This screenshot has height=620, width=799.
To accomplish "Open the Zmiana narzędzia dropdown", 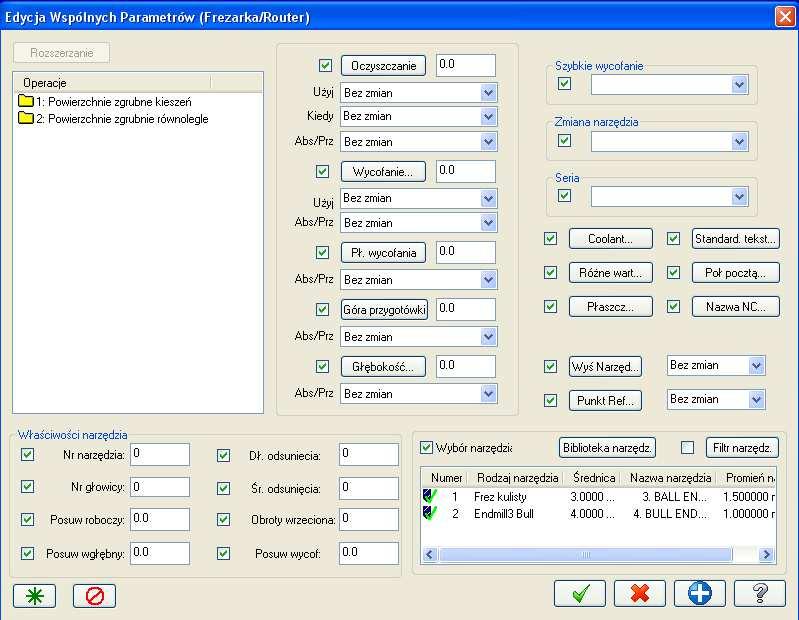I will tap(670, 142).
